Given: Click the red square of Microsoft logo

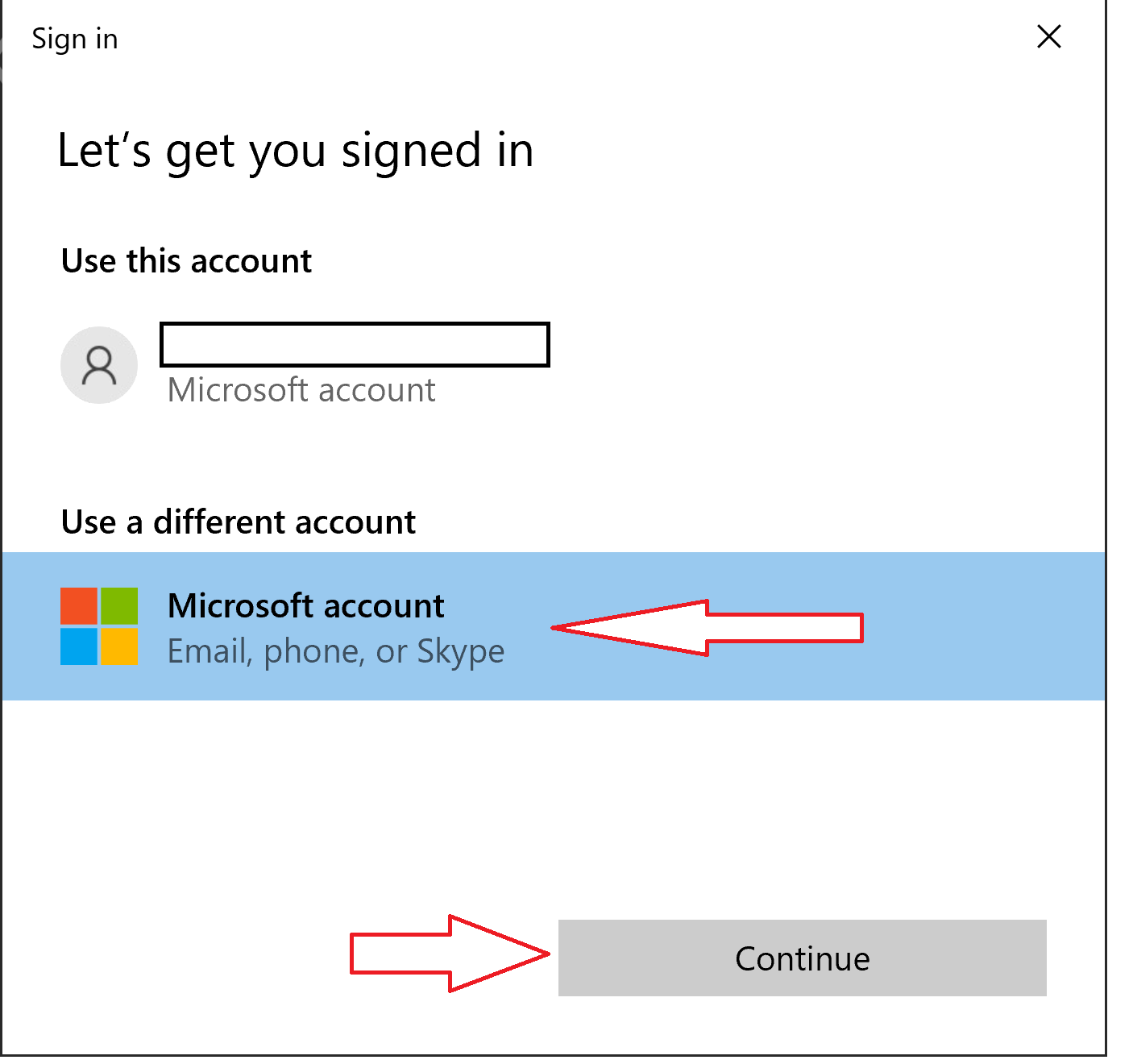Looking at the screenshot, I should click(x=79, y=606).
